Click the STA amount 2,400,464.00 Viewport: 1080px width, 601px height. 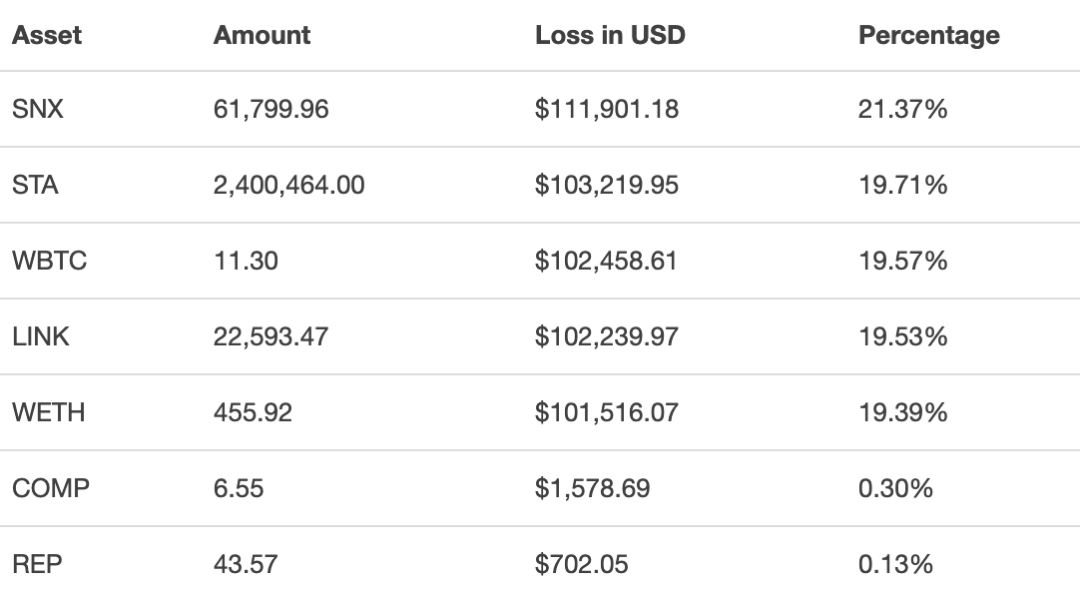(x=289, y=185)
